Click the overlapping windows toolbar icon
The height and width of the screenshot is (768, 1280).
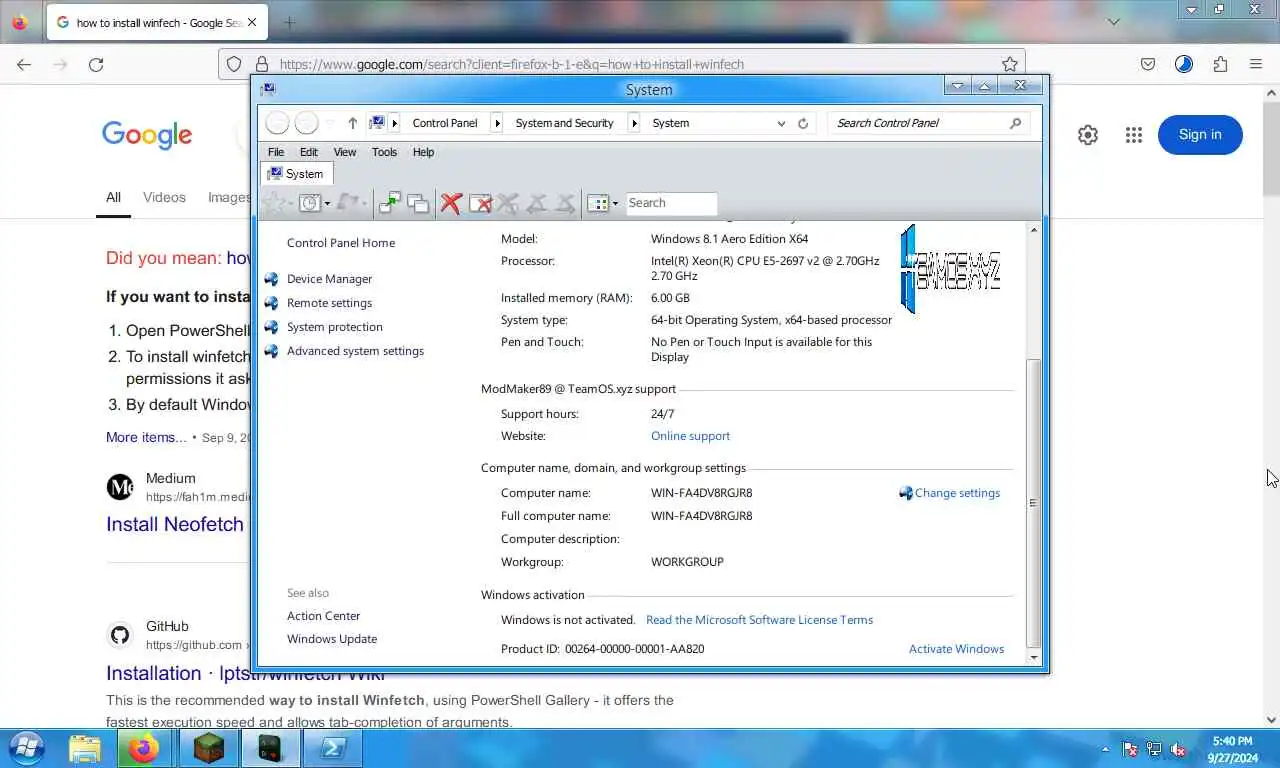[418, 203]
